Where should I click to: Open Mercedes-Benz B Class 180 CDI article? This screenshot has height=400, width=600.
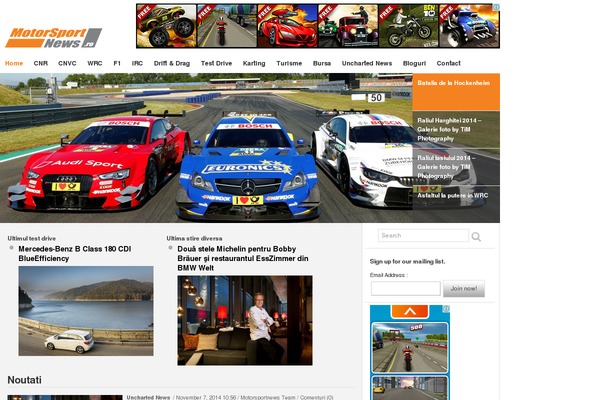(x=75, y=253)
